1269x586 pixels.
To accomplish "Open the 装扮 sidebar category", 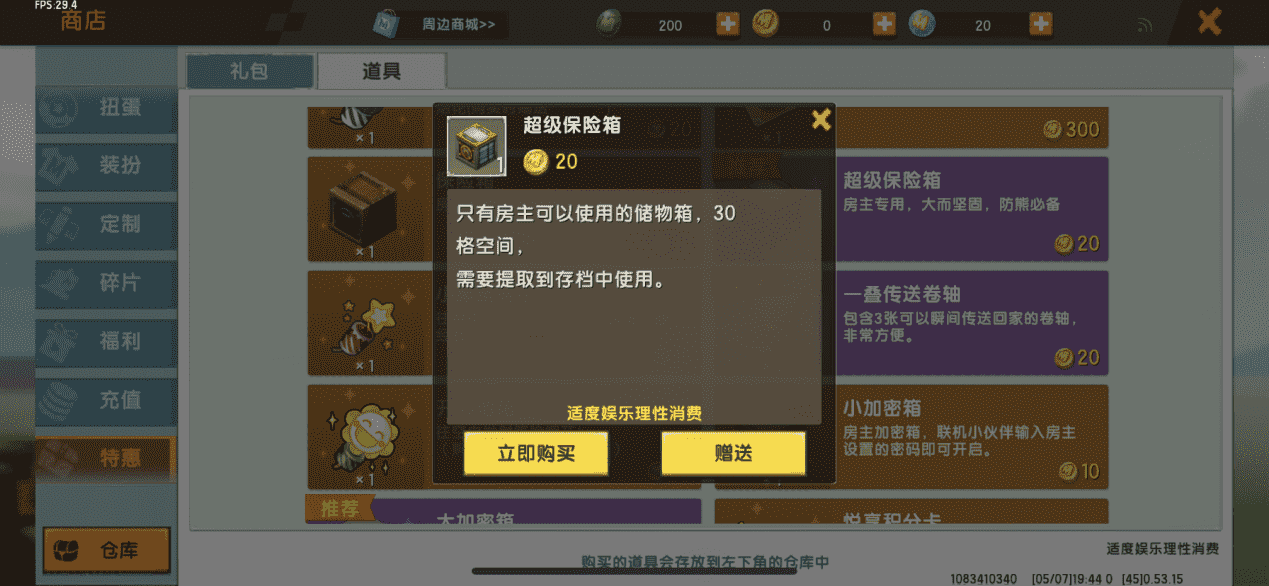I will tap(106, 166).
